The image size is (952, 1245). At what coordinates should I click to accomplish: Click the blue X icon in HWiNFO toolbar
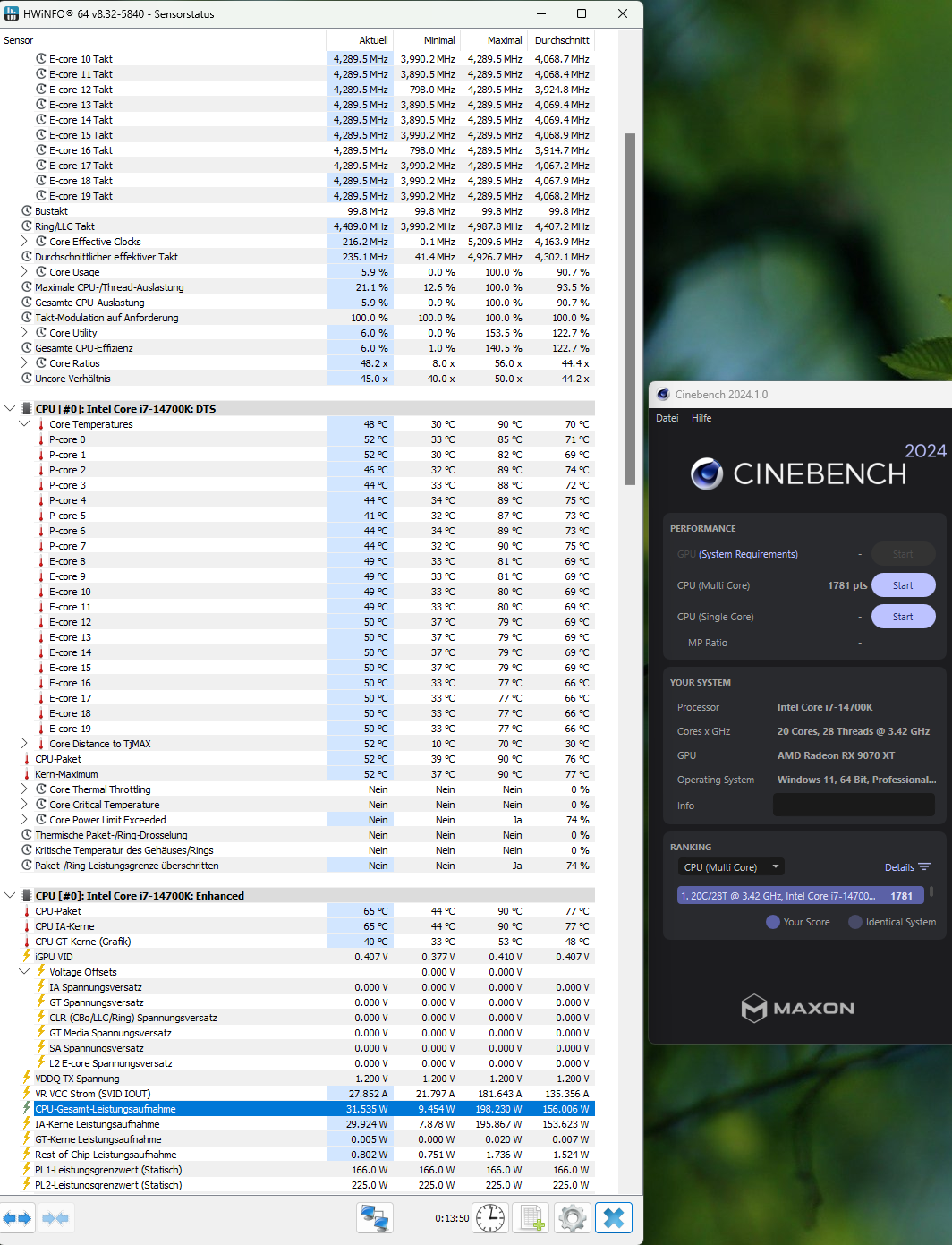[614, 1218]
